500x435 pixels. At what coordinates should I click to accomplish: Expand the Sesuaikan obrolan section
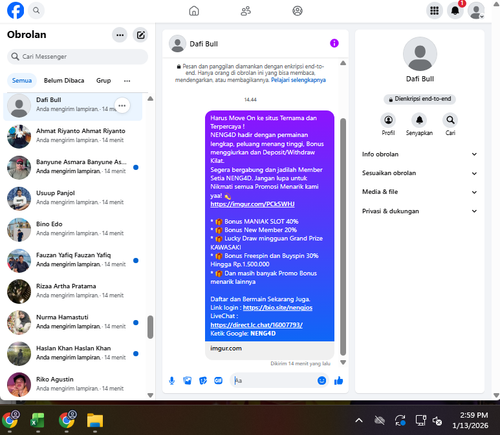419,173
